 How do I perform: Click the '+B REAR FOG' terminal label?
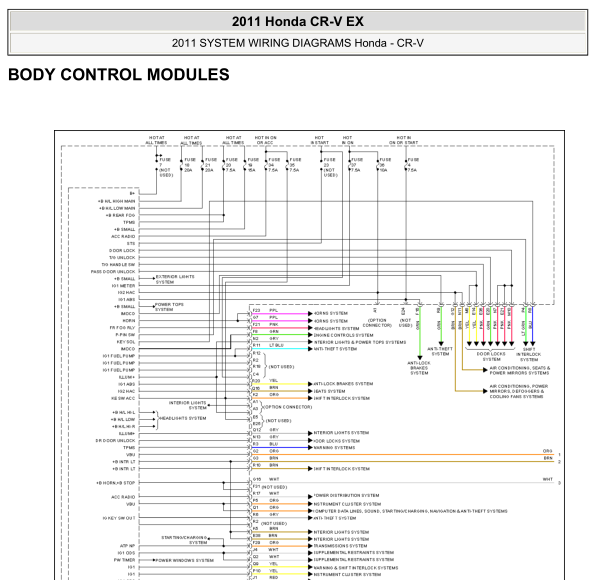tap(120, 215)
